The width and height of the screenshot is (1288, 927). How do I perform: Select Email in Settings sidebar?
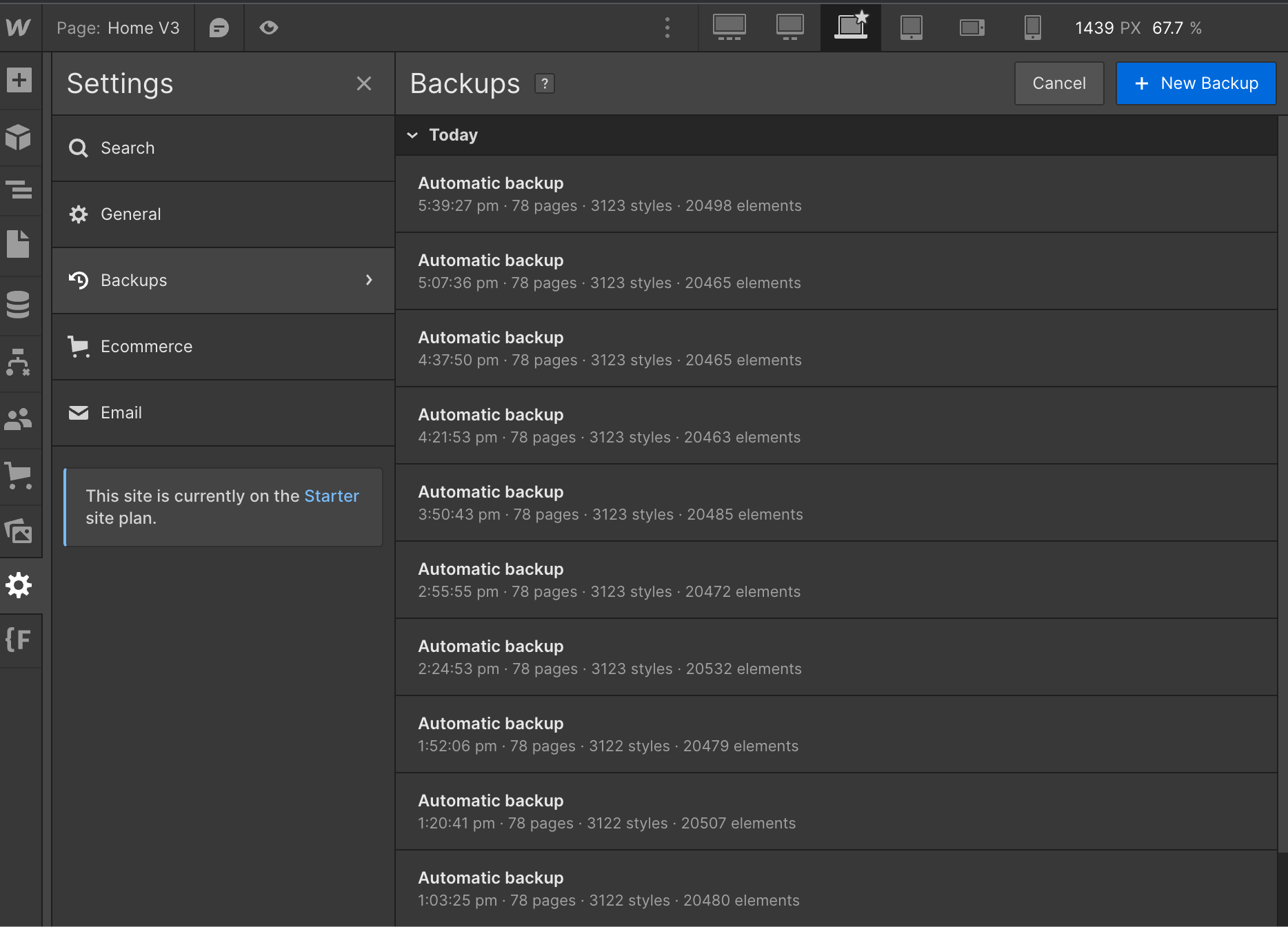[121, 412]
